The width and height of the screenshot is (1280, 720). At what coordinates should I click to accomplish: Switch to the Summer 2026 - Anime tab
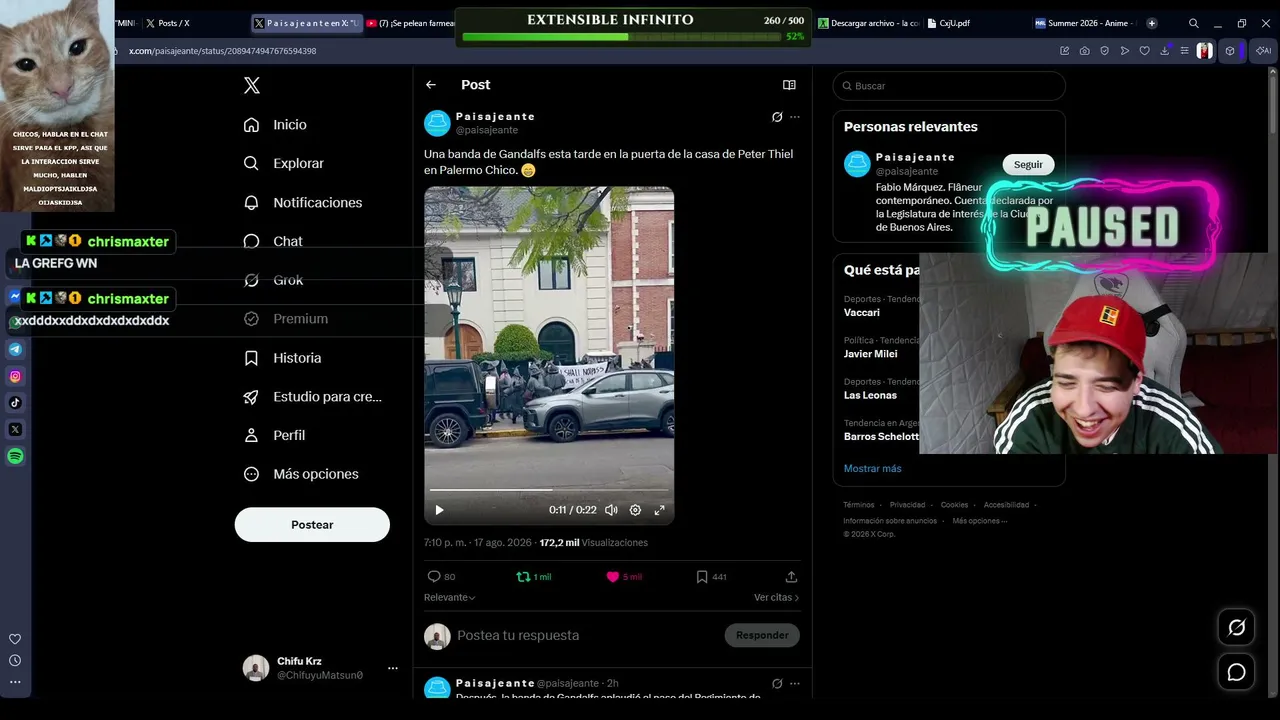(1085, 23)
